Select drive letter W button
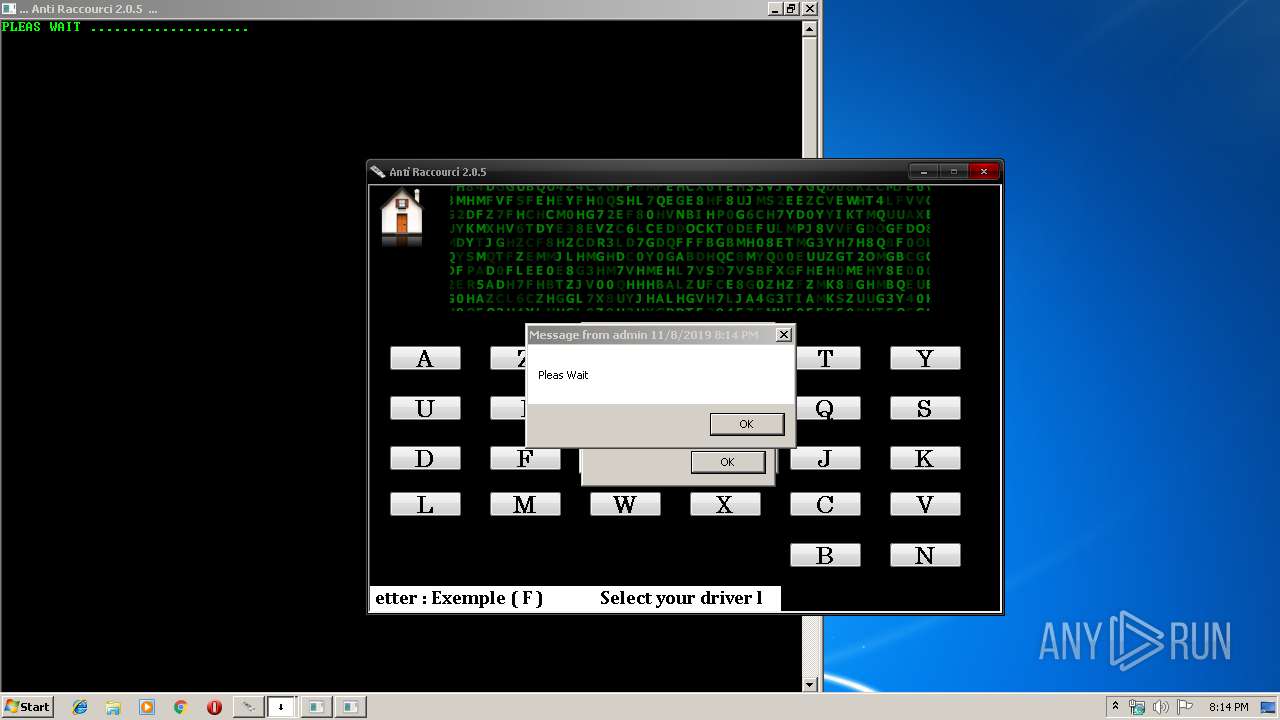The width and height of the screenshot is (1280, 720). click(x=625, y=504)
